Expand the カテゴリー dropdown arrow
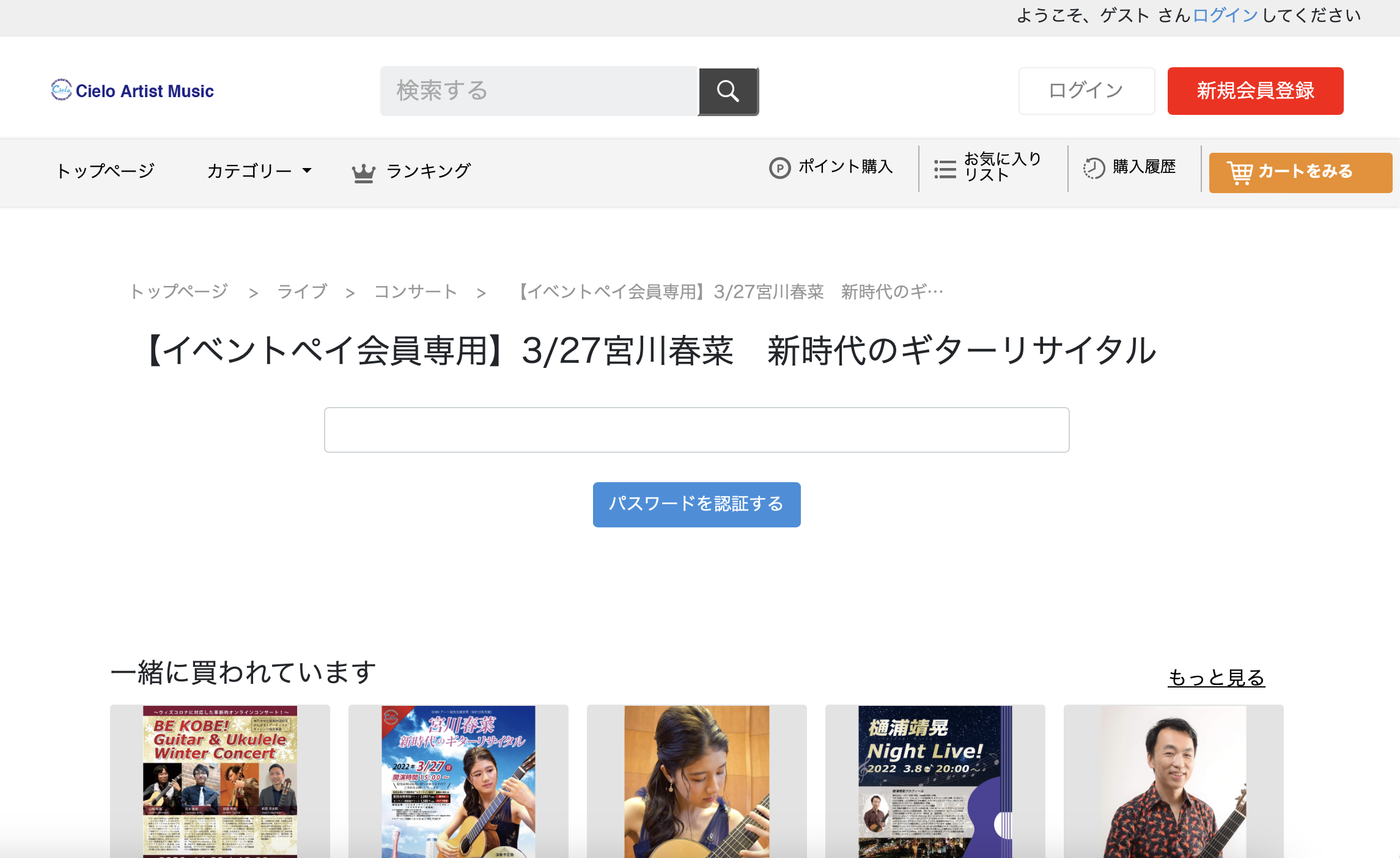 [307, 170]
